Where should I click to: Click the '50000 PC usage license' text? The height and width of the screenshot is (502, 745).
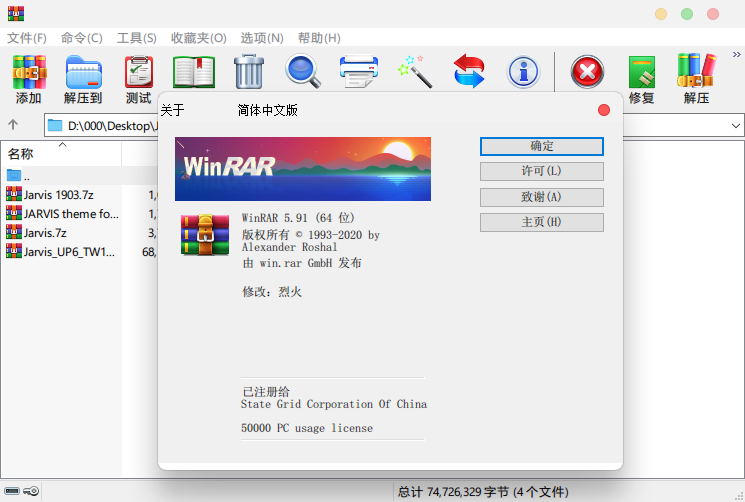click(x=307, y=428)
